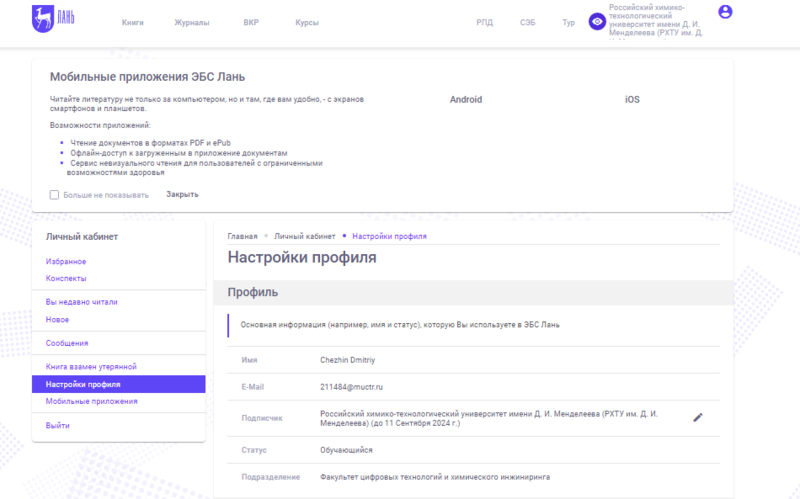Open the Журналы menu
This screenshot has width=800, height=499.
pyautogui.click(x=192, y=22)
